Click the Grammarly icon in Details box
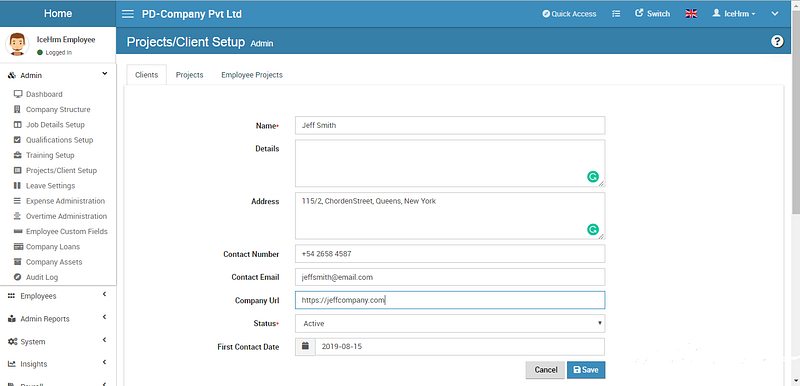Screen dimensions: 800x386 coord(592,177)
